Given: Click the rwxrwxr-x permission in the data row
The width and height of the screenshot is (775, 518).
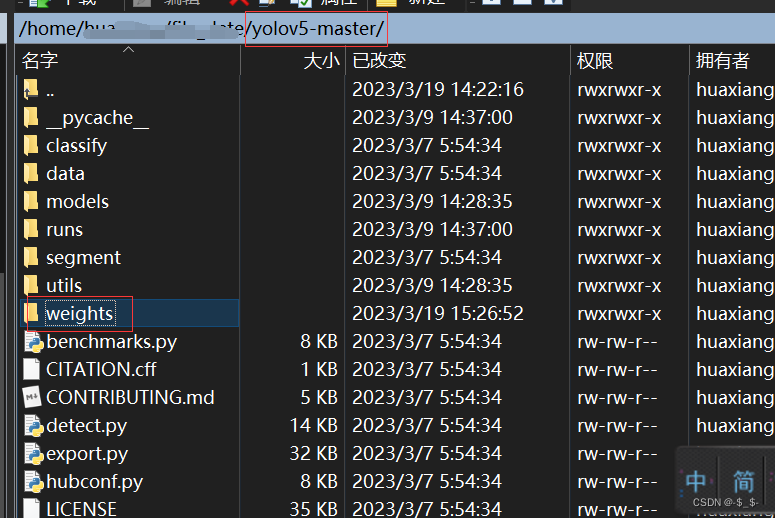Looking at the screenshot, I should [619, 174].
